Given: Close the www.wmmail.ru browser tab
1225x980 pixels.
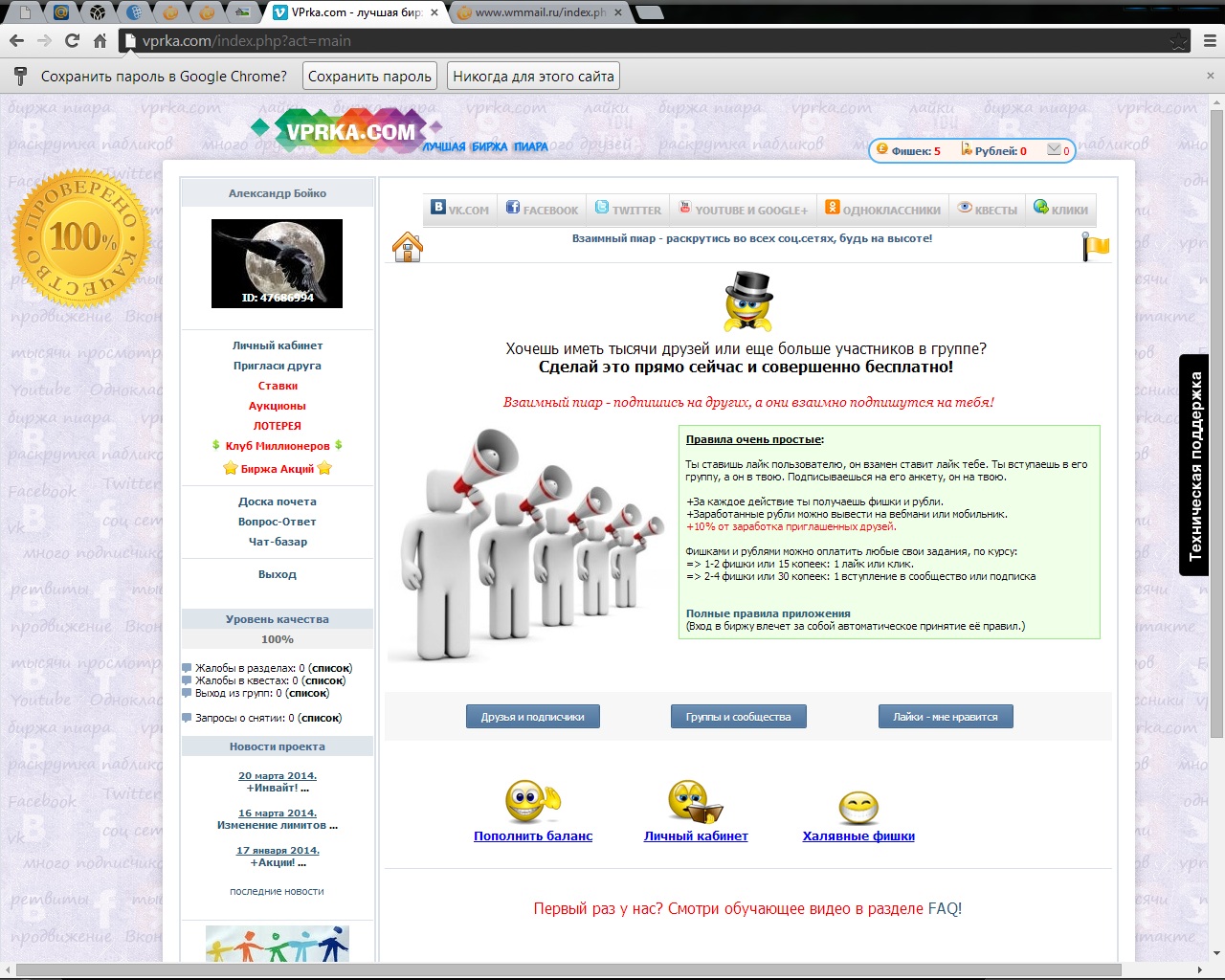Looking at the screenshot, I should coord(617,12).
